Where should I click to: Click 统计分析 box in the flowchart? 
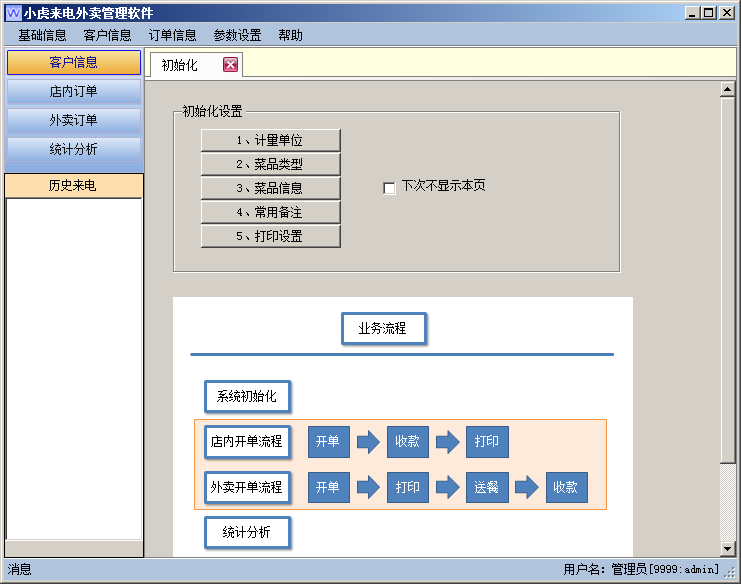point(247,532)
